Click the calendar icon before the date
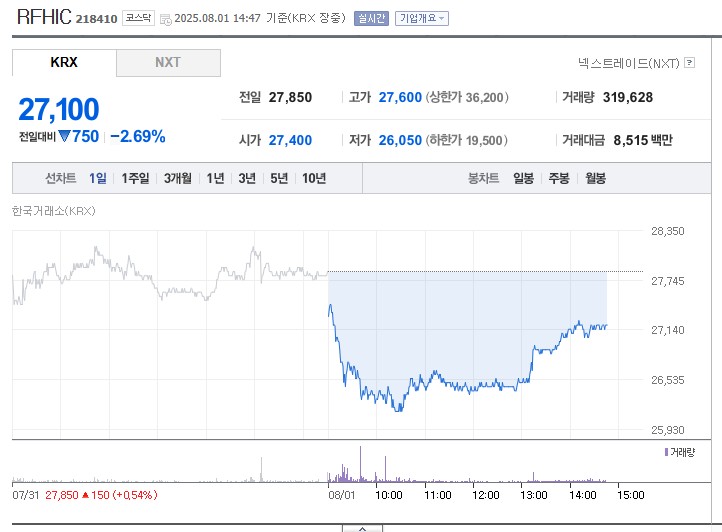Viewport: 722px width, 532px height. (165, 19)
